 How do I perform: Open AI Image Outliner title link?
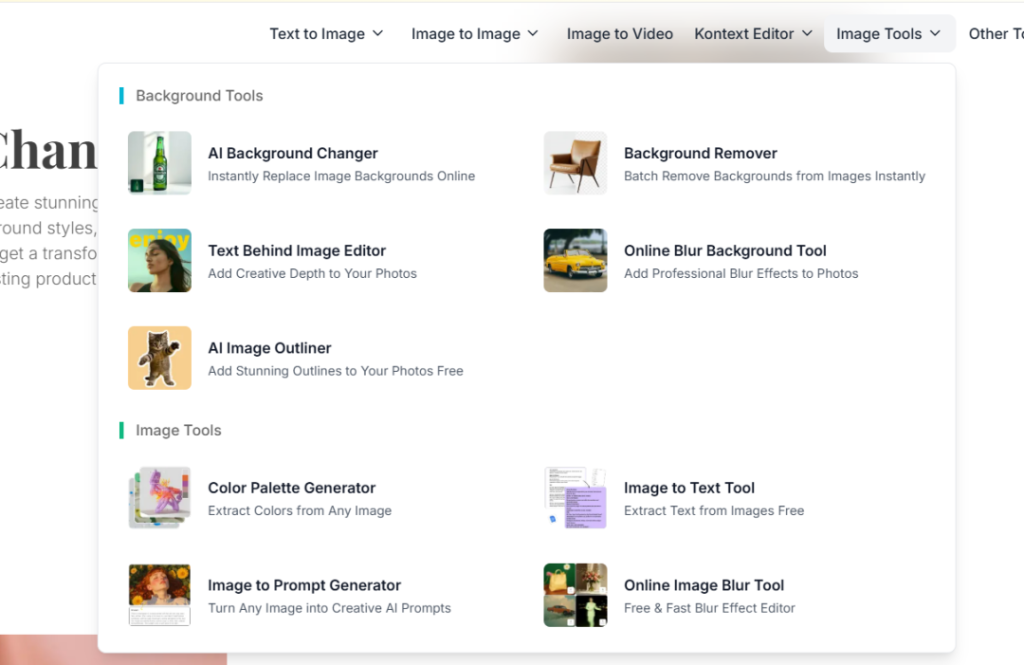tap(269, 348)
